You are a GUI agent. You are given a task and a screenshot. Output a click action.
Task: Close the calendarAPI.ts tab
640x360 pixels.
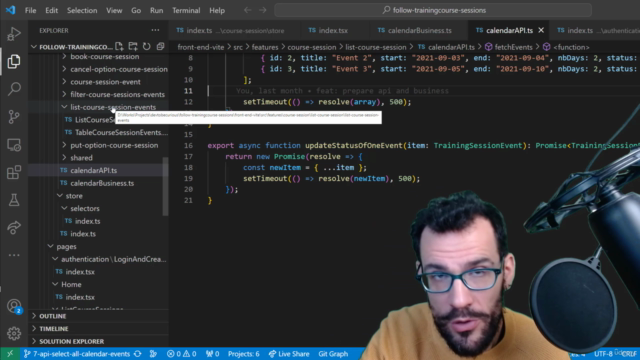tap(541, 30)
